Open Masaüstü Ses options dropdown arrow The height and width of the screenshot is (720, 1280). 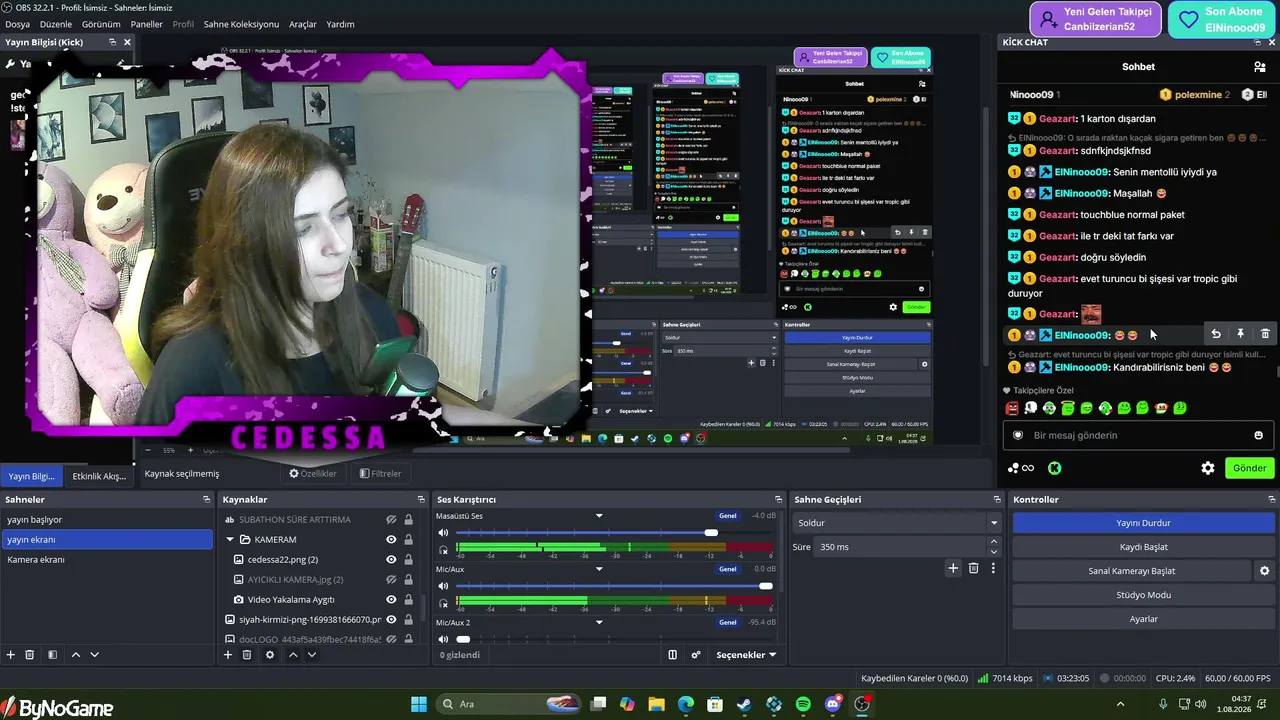coord(599,516)
